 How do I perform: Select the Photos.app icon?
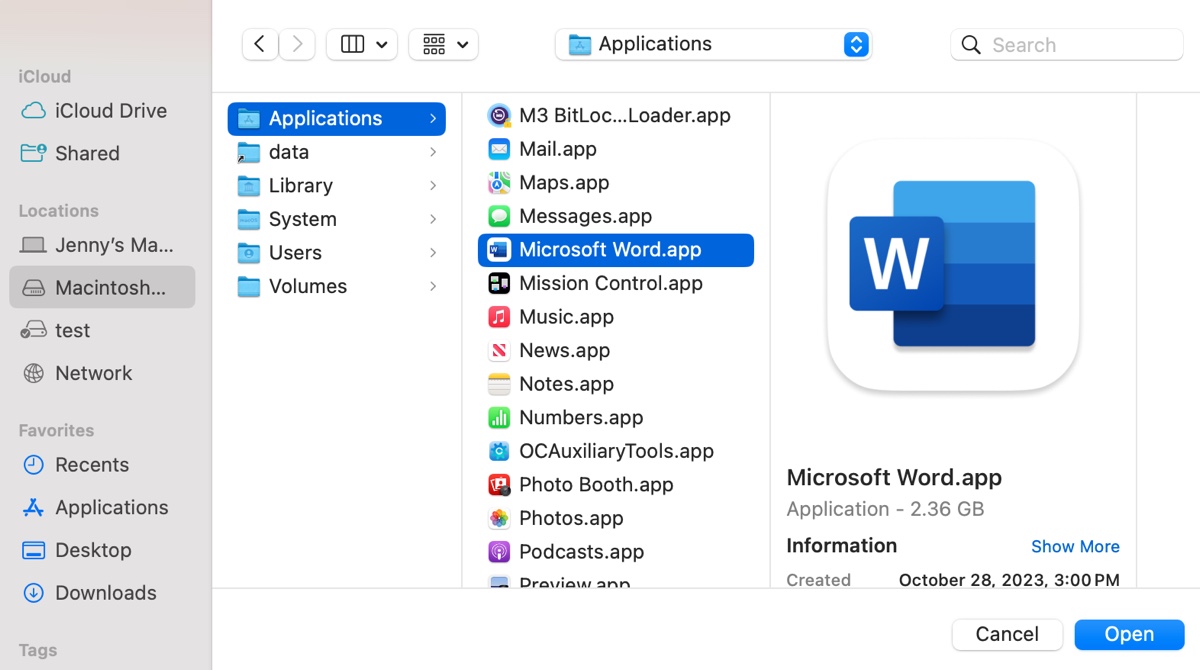click(x=498, y=518)
